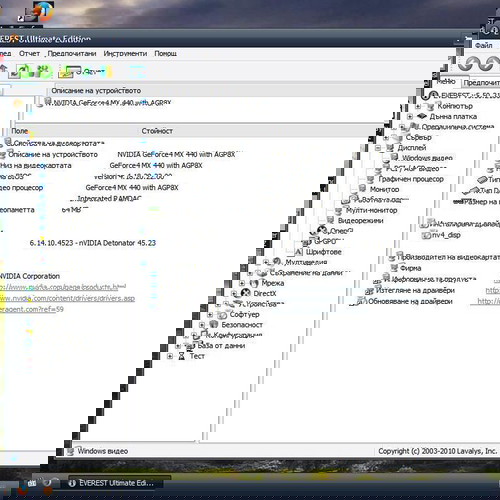500x500 pixels.
Task: Open the Помощ menu
Action: tap(165, 54)
